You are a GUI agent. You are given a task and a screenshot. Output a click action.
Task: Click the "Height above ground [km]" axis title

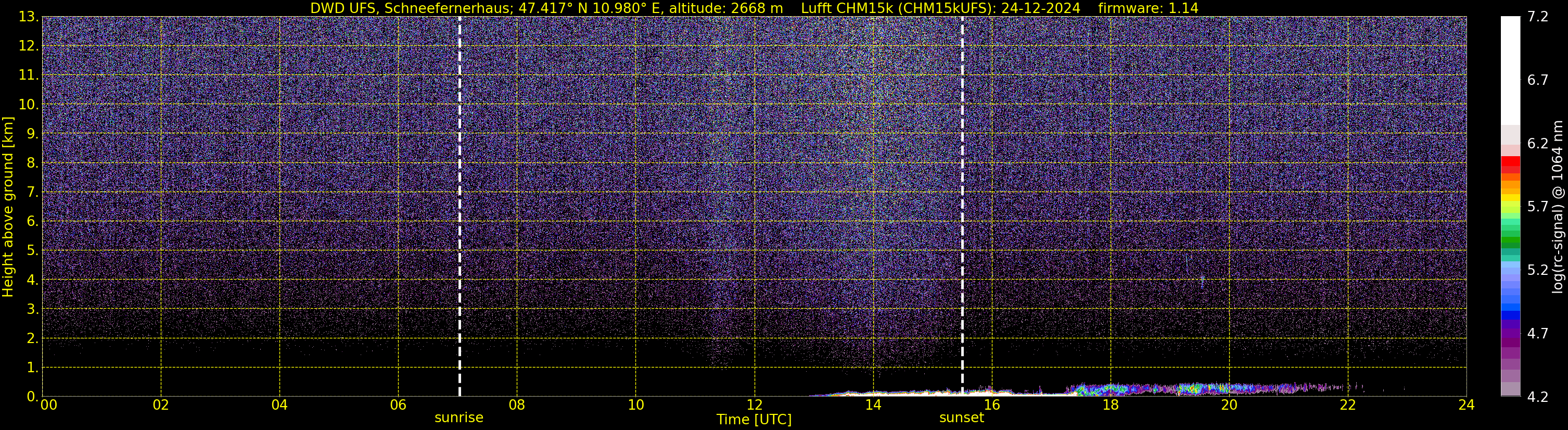point(8,207)
